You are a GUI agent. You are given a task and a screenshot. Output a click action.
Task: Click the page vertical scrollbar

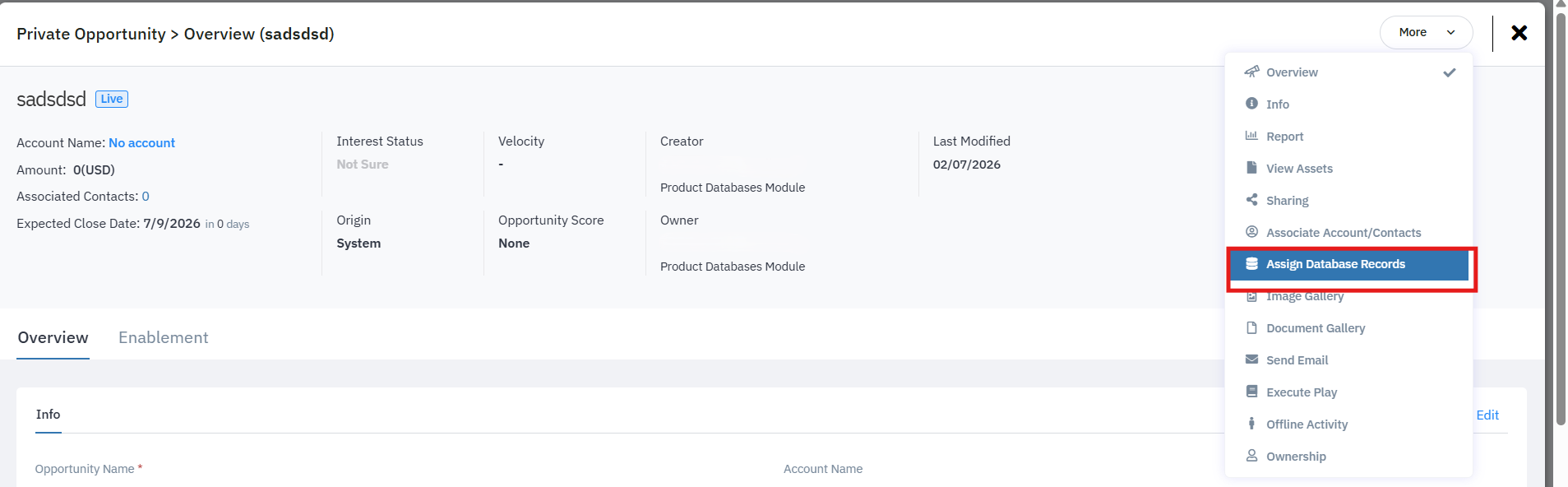1561,219
